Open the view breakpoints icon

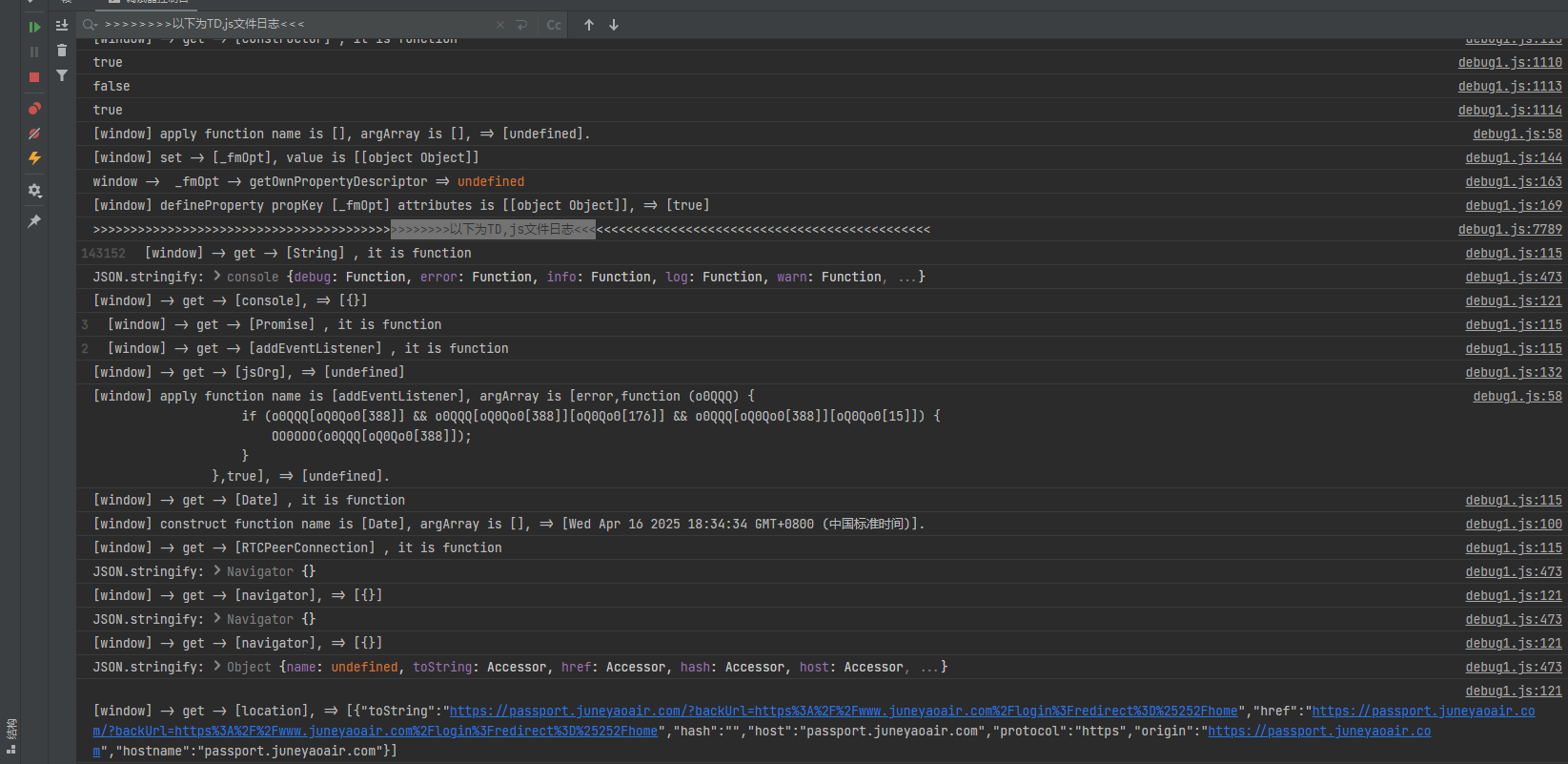coord(34,109)
